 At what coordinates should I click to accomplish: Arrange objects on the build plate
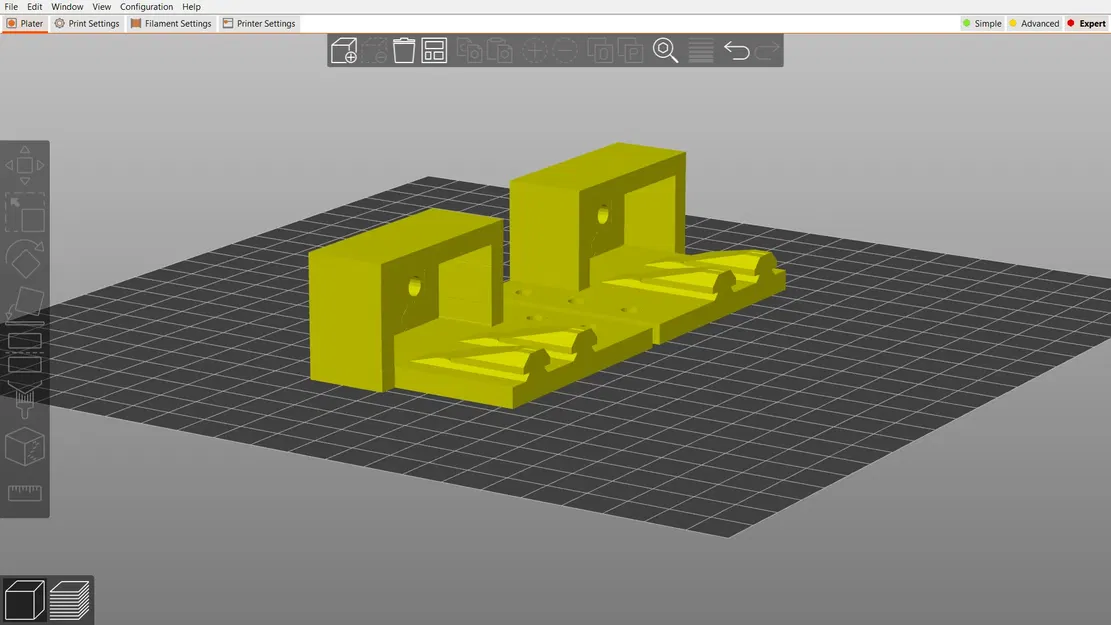coord(434,50)
